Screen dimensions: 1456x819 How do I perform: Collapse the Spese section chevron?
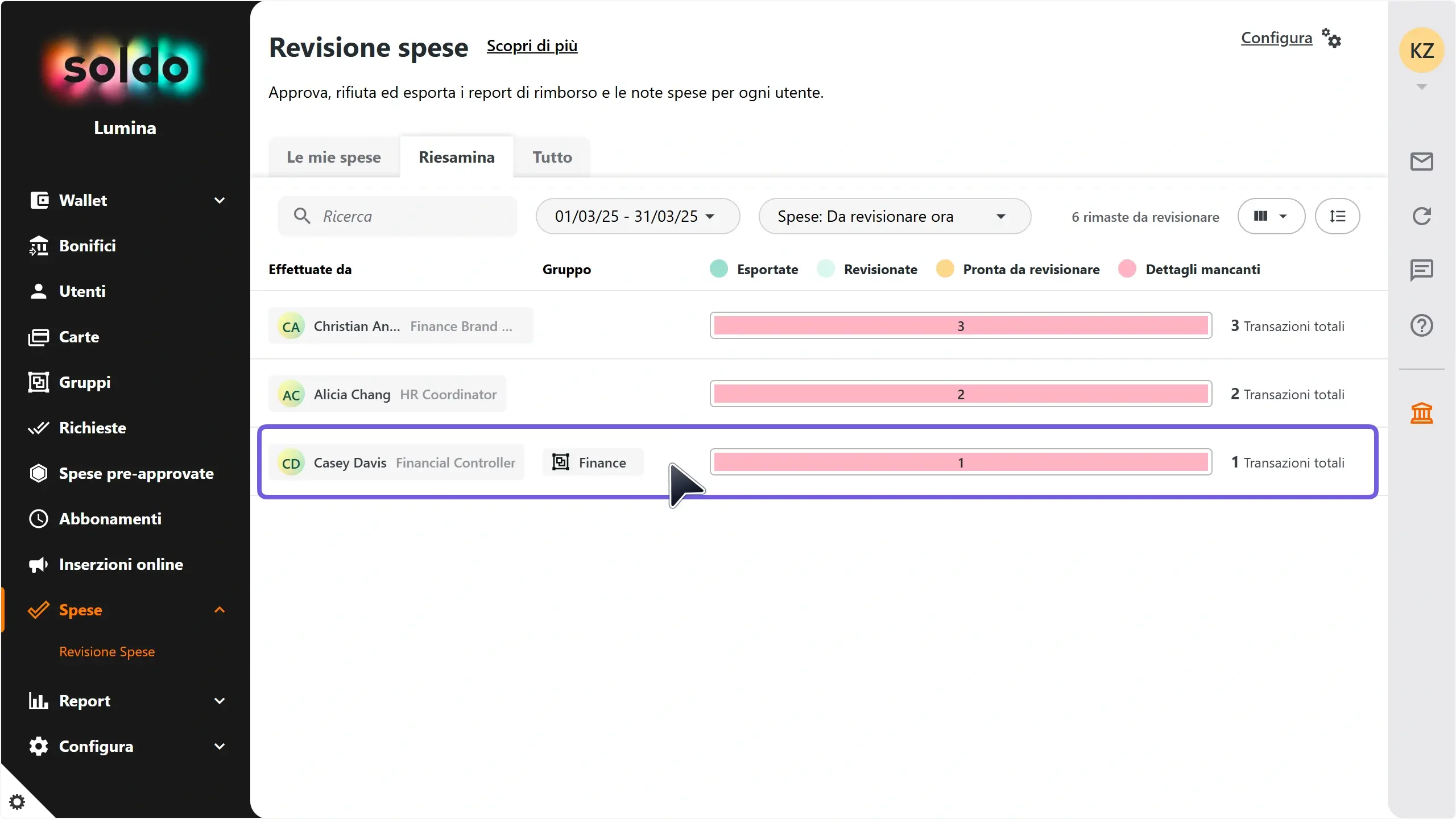coord(220,610)
